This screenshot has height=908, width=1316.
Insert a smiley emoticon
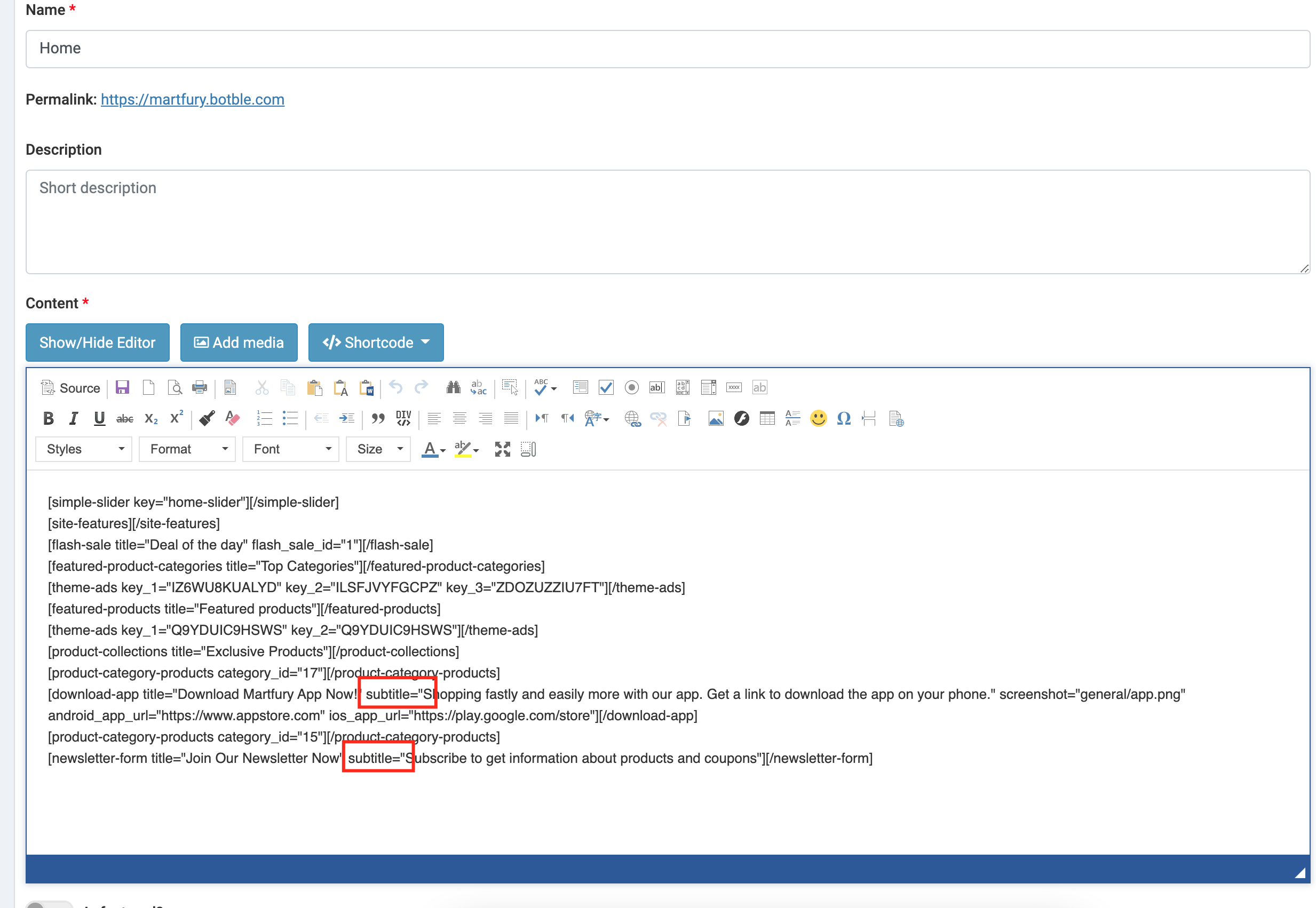coord(818,419)
